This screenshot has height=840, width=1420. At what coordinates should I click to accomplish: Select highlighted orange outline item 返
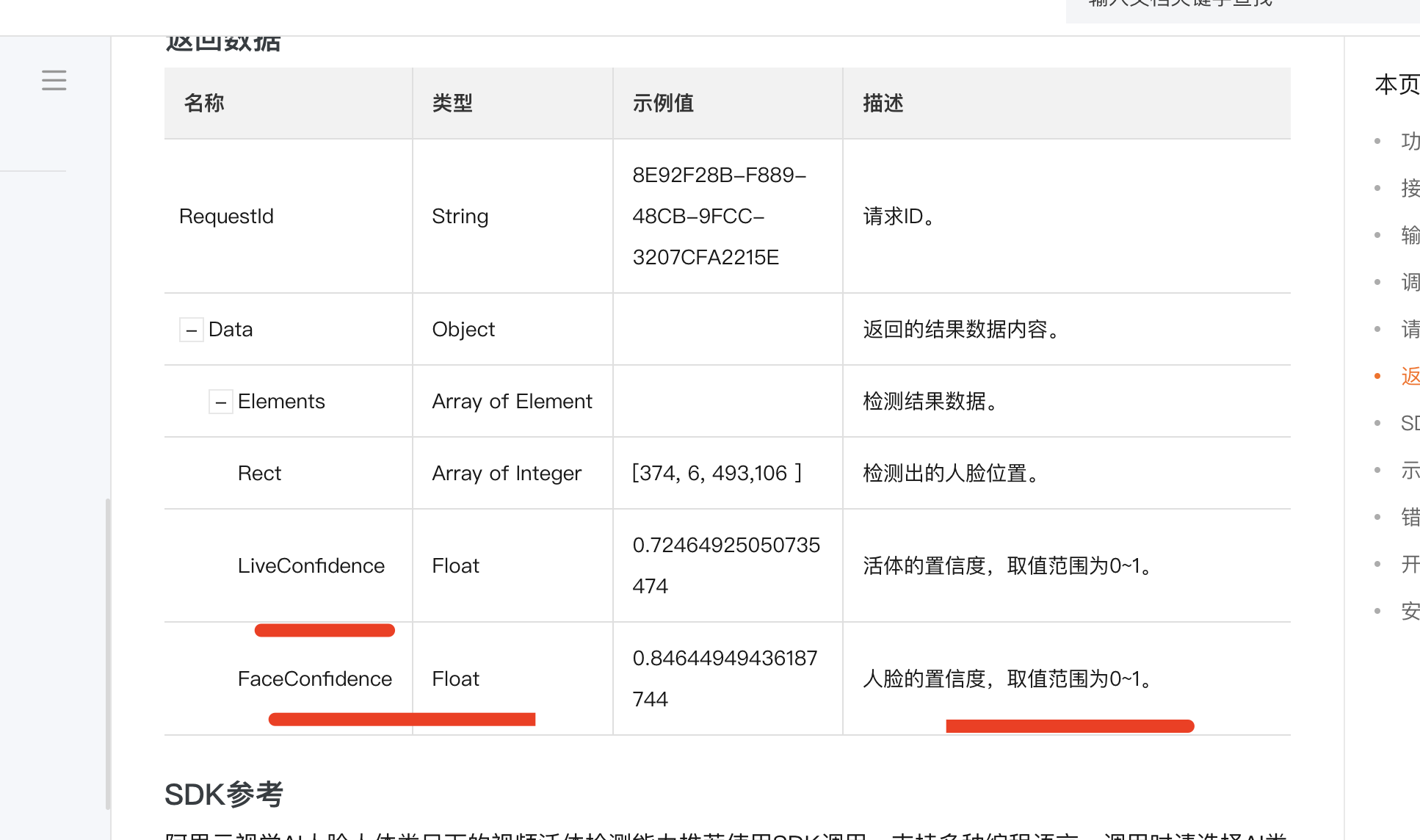(1409, 376)
